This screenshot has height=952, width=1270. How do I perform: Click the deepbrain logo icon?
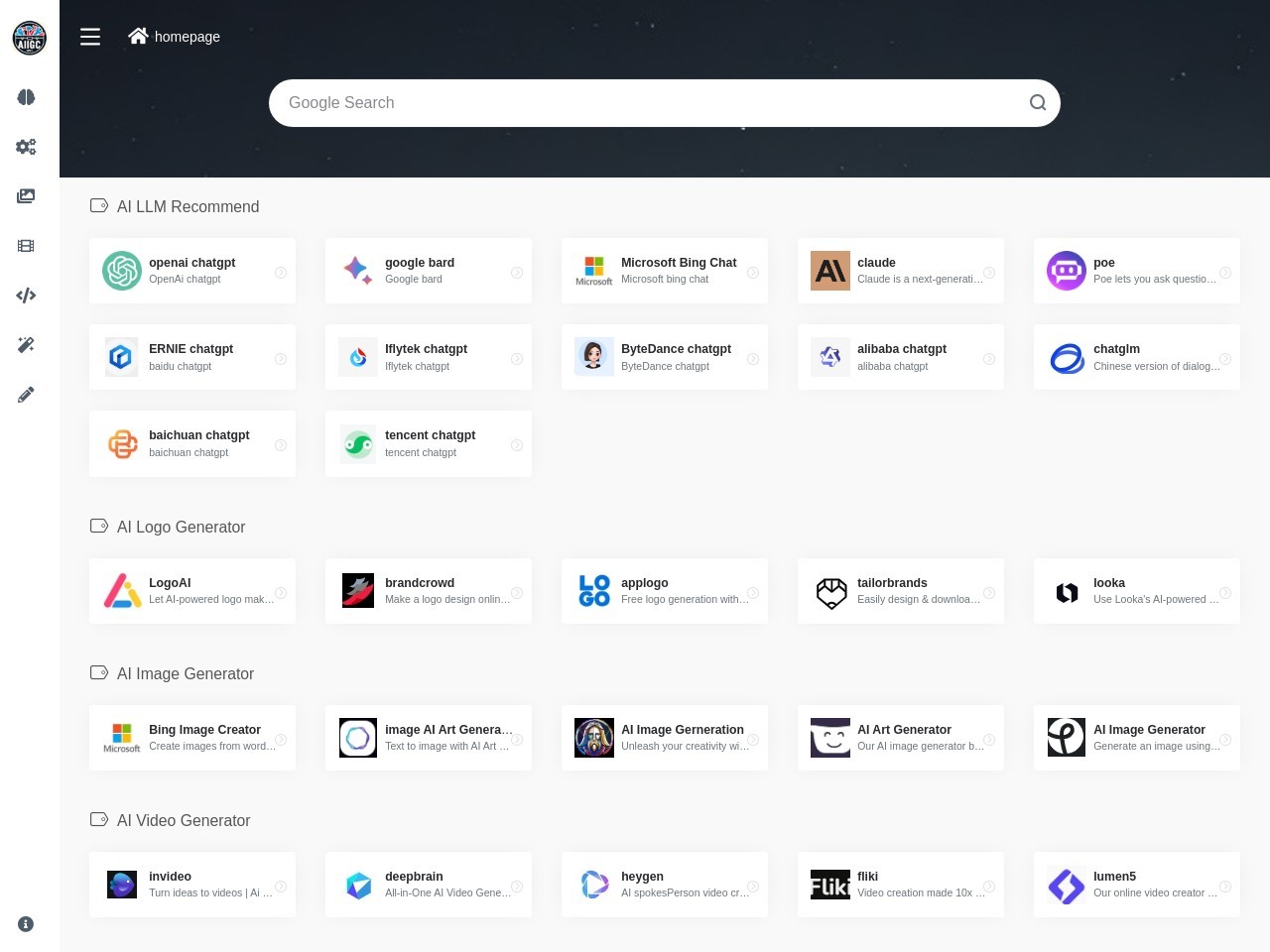point(358,885)
